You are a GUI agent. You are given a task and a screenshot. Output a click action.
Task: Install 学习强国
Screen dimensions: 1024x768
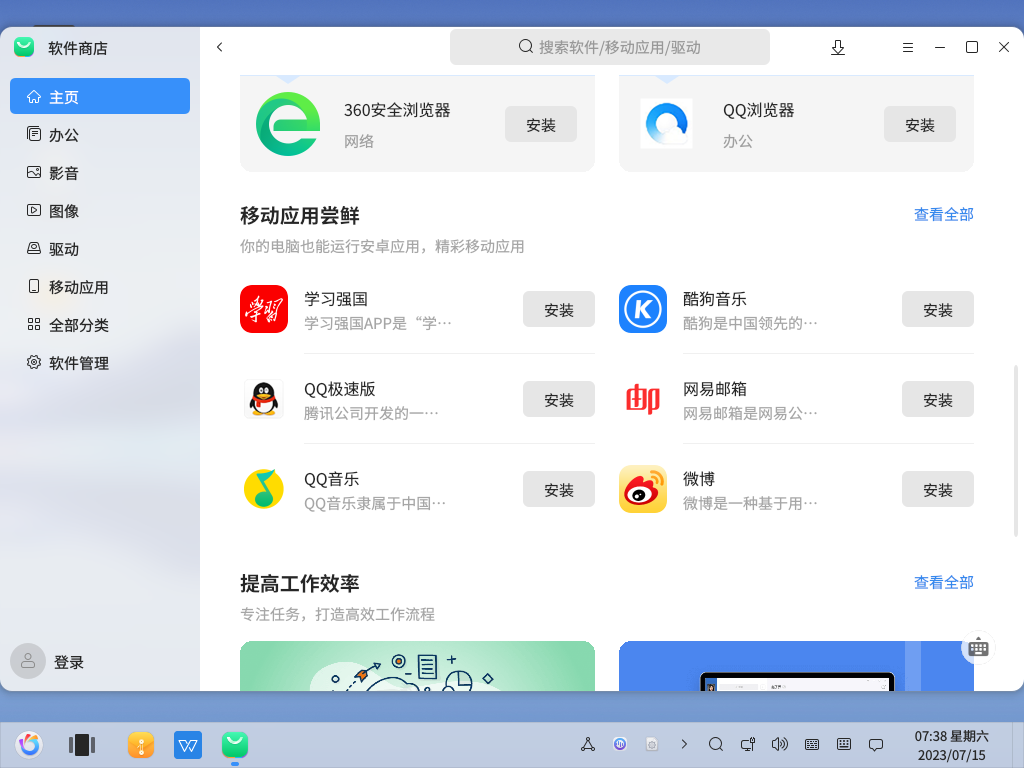point(559,309)
